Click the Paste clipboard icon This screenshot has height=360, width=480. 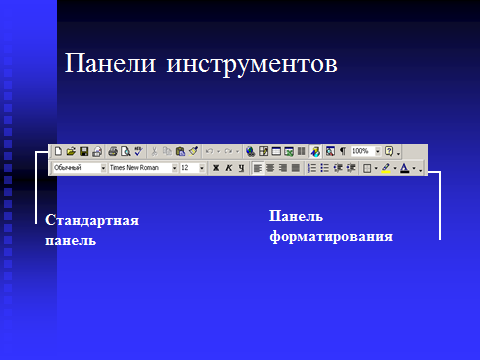tap(180, 151)
